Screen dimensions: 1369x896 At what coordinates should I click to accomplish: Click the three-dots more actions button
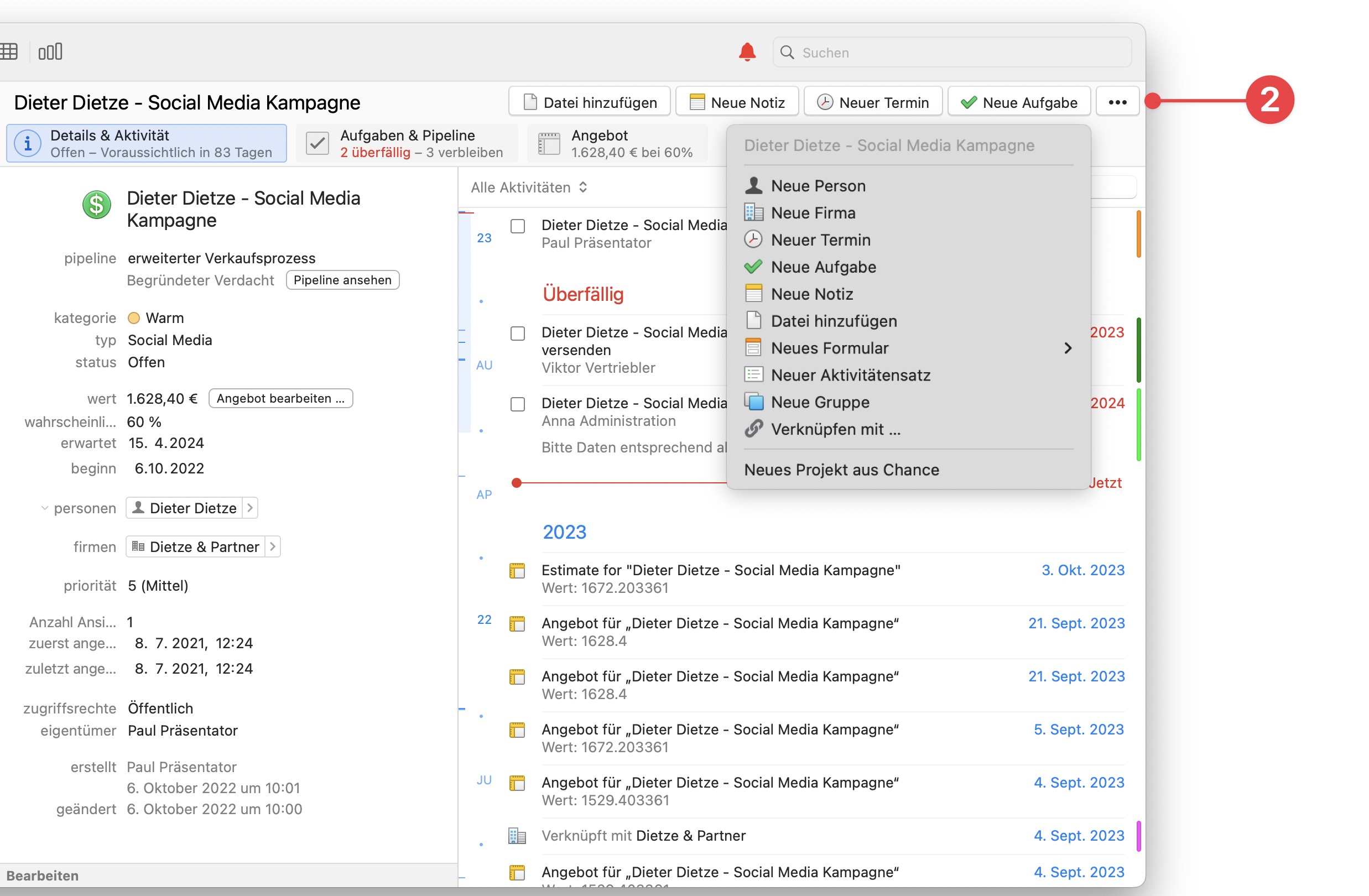tap(1117, 102)
